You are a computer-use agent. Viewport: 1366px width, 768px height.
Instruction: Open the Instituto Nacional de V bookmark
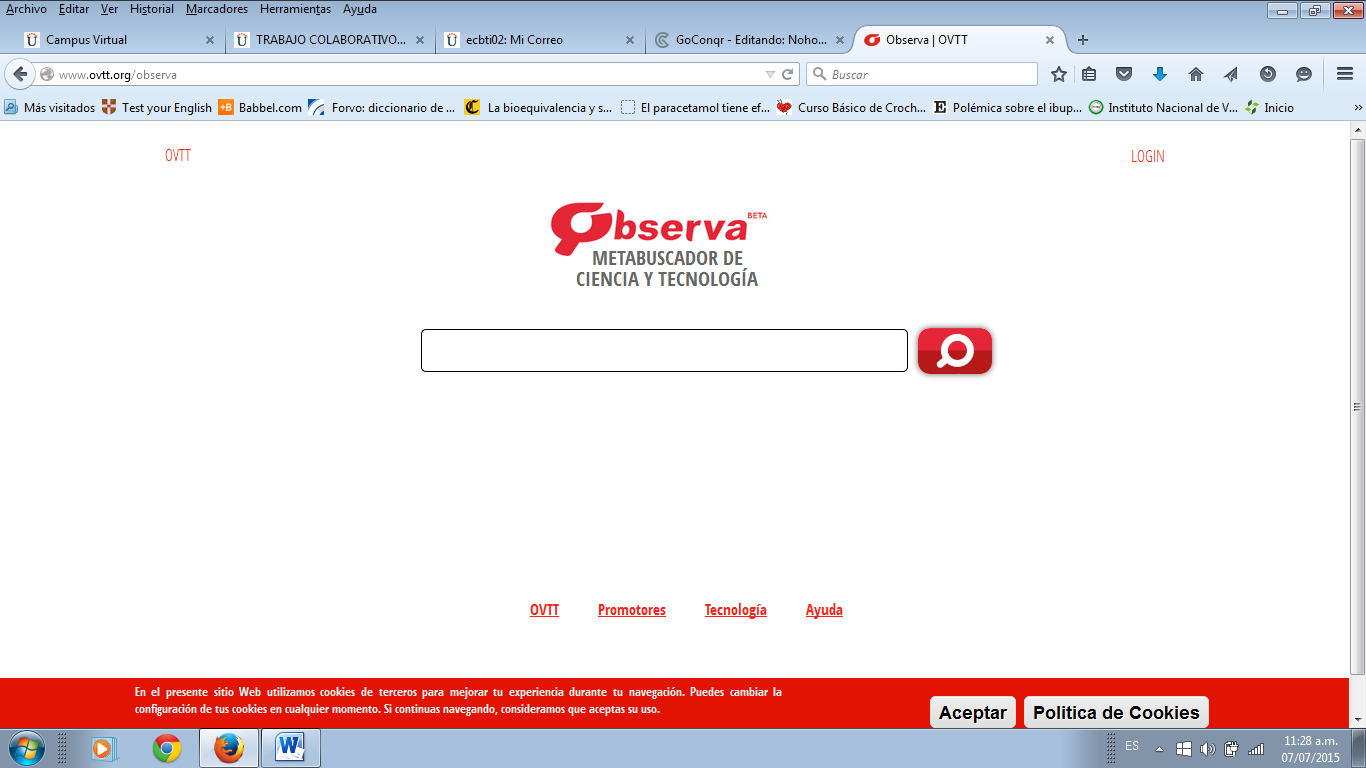pyautogui.click(x=1164, y=107)
